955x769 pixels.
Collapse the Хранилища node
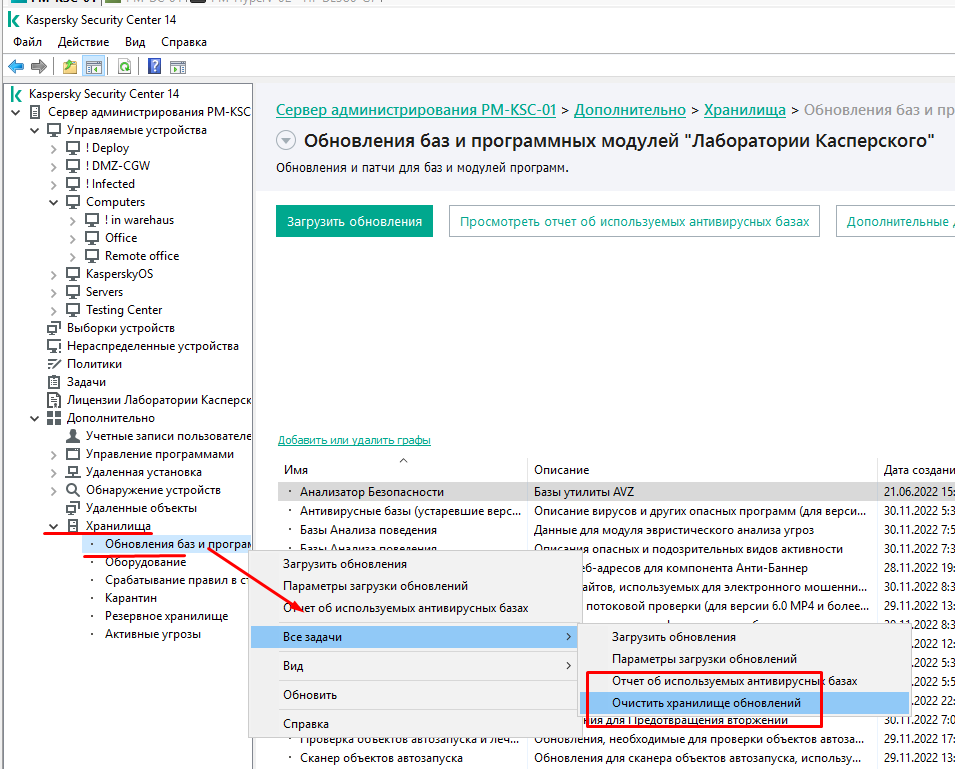54,526
